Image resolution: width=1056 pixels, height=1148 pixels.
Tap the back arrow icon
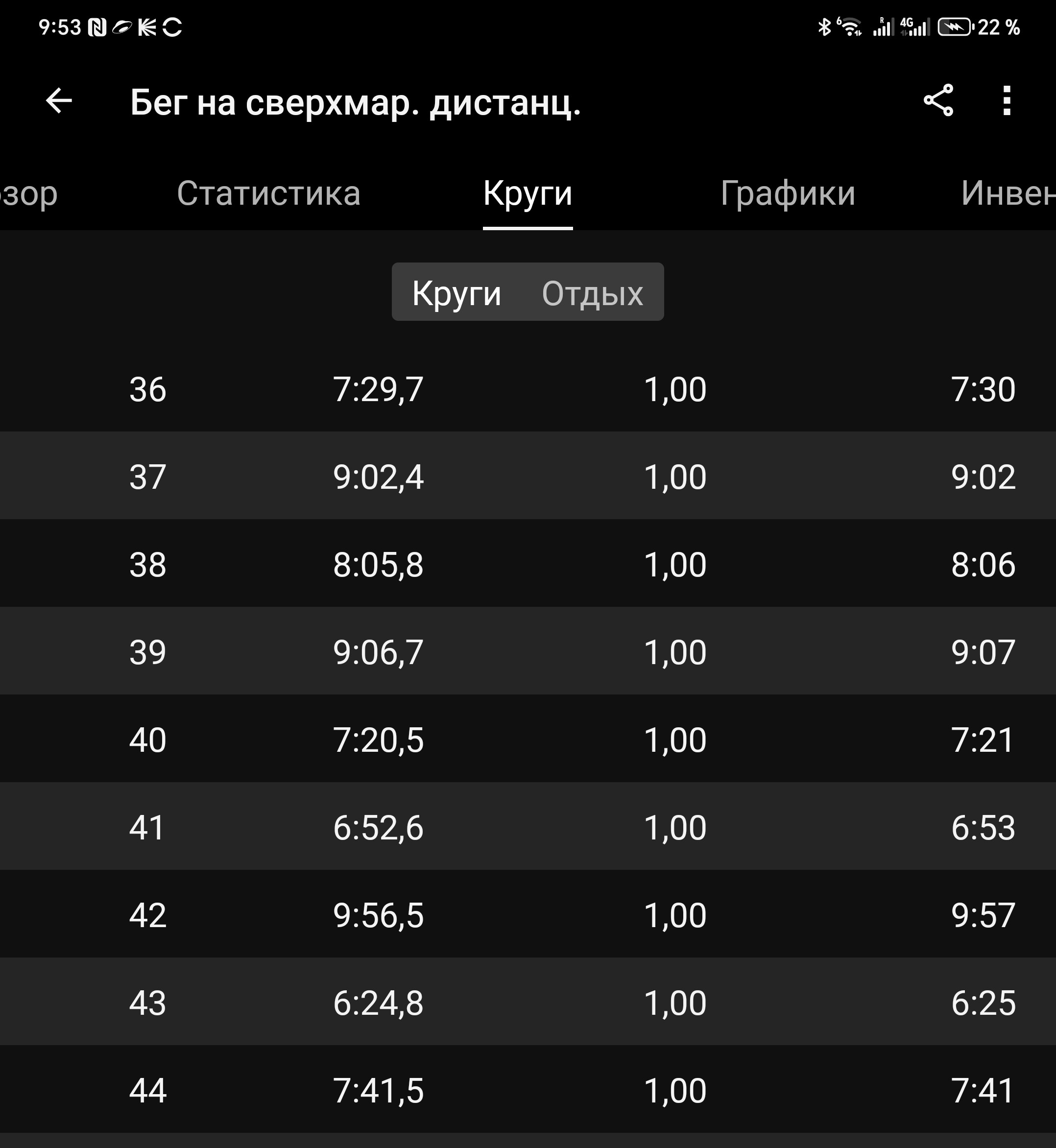click(59, 101)
